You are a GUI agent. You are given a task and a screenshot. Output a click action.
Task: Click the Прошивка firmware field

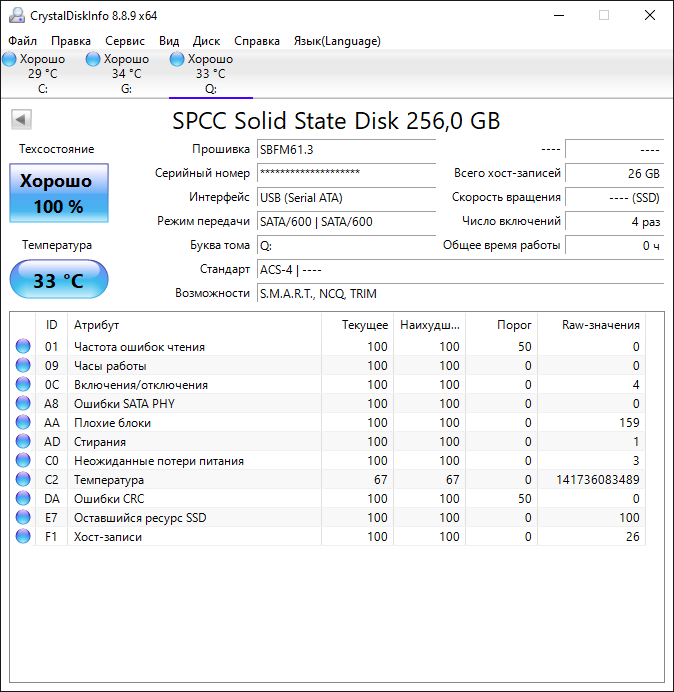point(346,149)
